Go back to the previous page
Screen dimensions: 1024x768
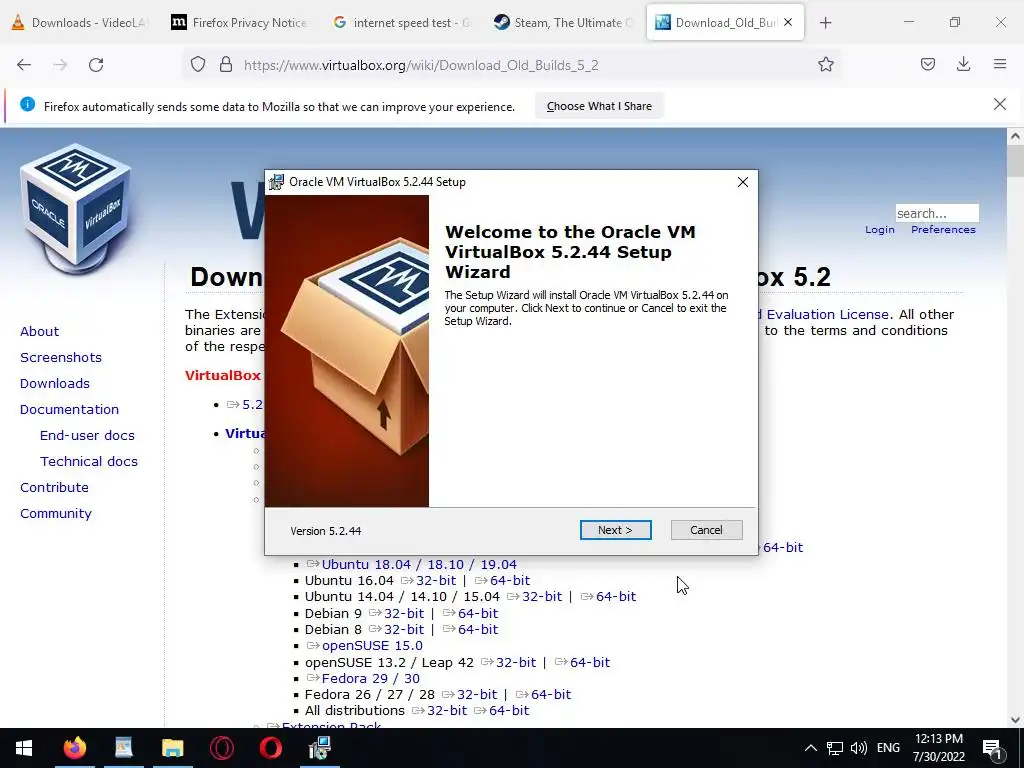(24, 65)
